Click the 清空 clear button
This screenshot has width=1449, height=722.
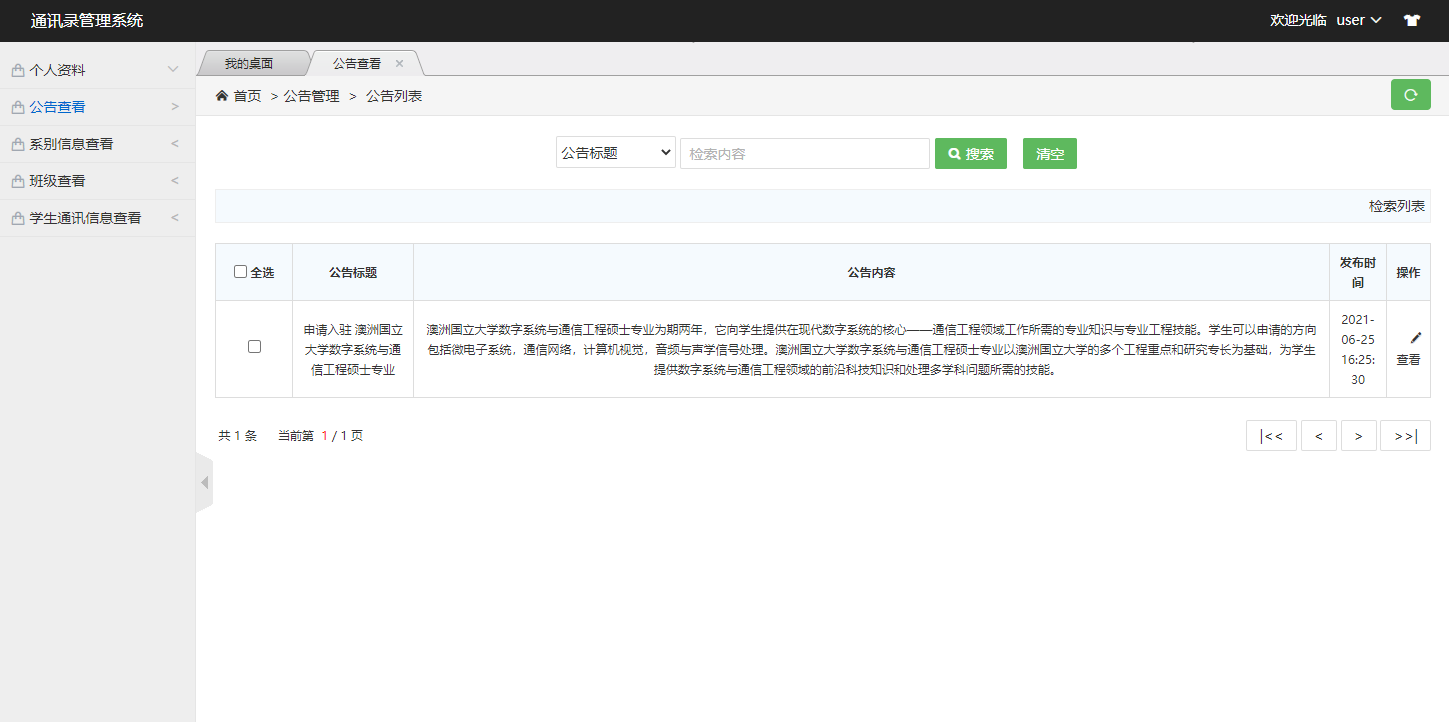point(1049,152)
